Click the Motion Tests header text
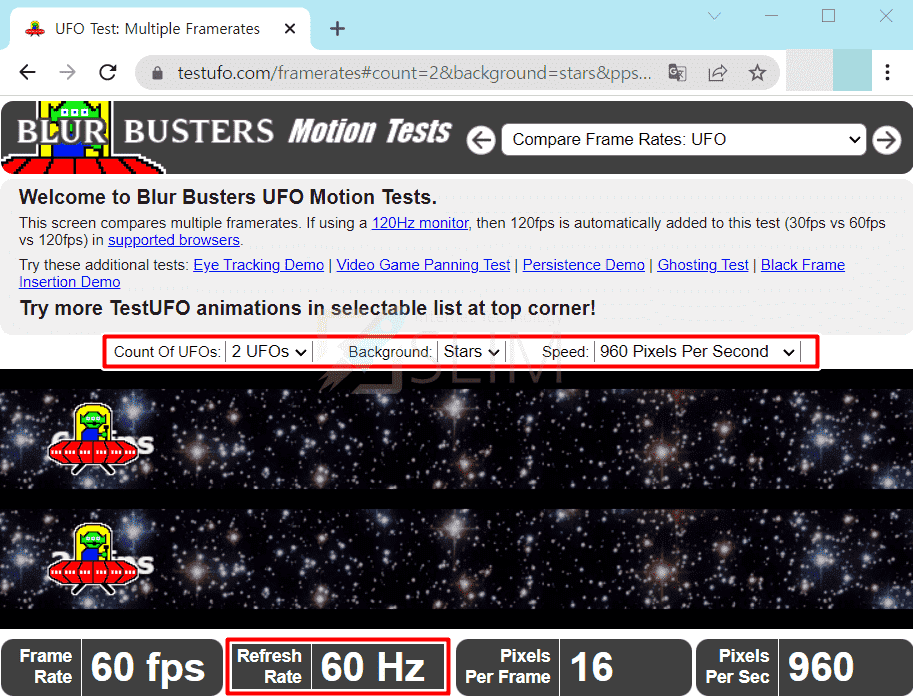The height and width of the screenshot is (700, 913). (370, 132)
